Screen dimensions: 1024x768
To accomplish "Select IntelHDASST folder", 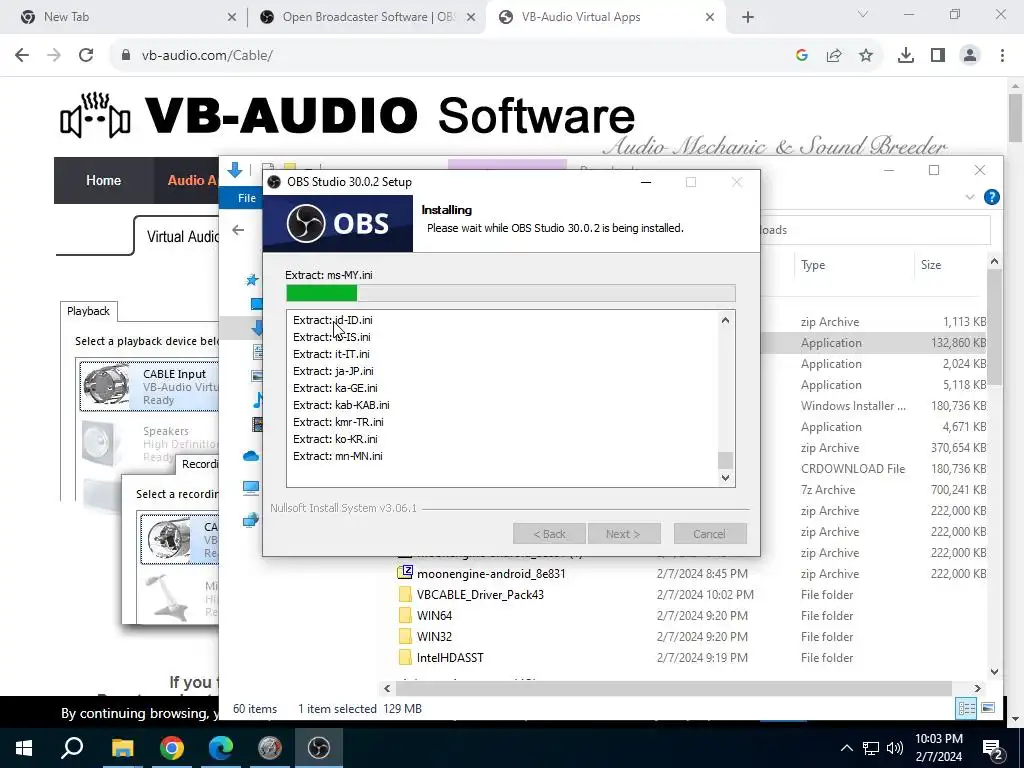I will pos(450,657).
